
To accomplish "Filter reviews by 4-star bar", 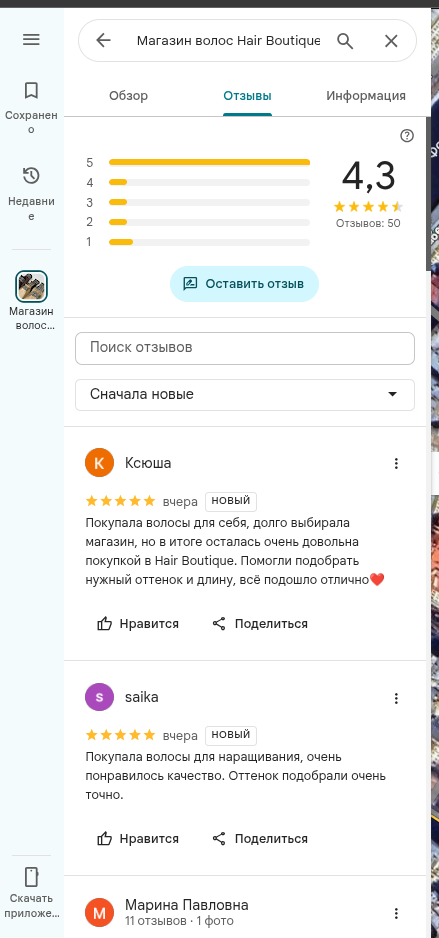I will coord(199,182).
